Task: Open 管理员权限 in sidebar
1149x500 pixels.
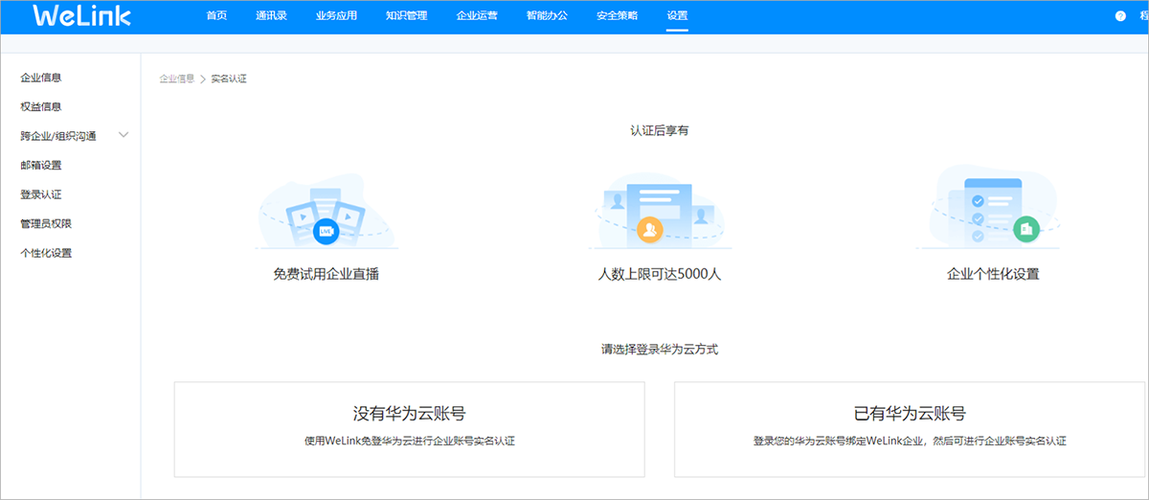Action: tap(46, 224)
